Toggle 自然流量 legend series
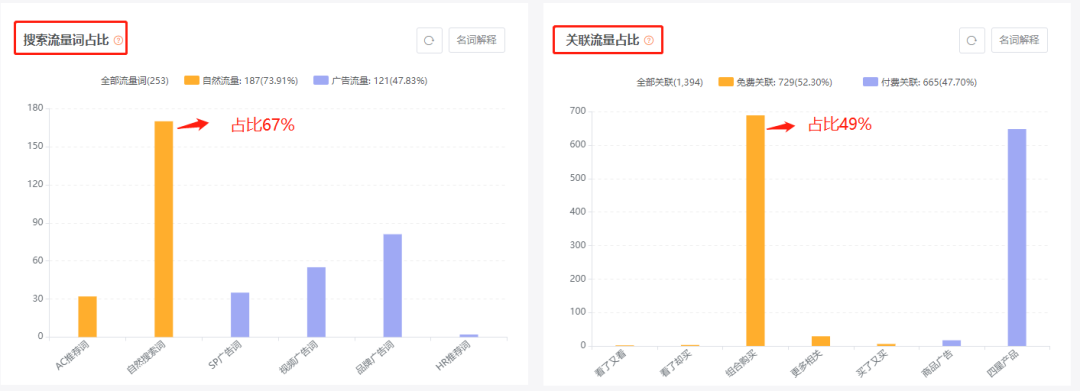The image size is (1080, 391). (x=241, y=81)
